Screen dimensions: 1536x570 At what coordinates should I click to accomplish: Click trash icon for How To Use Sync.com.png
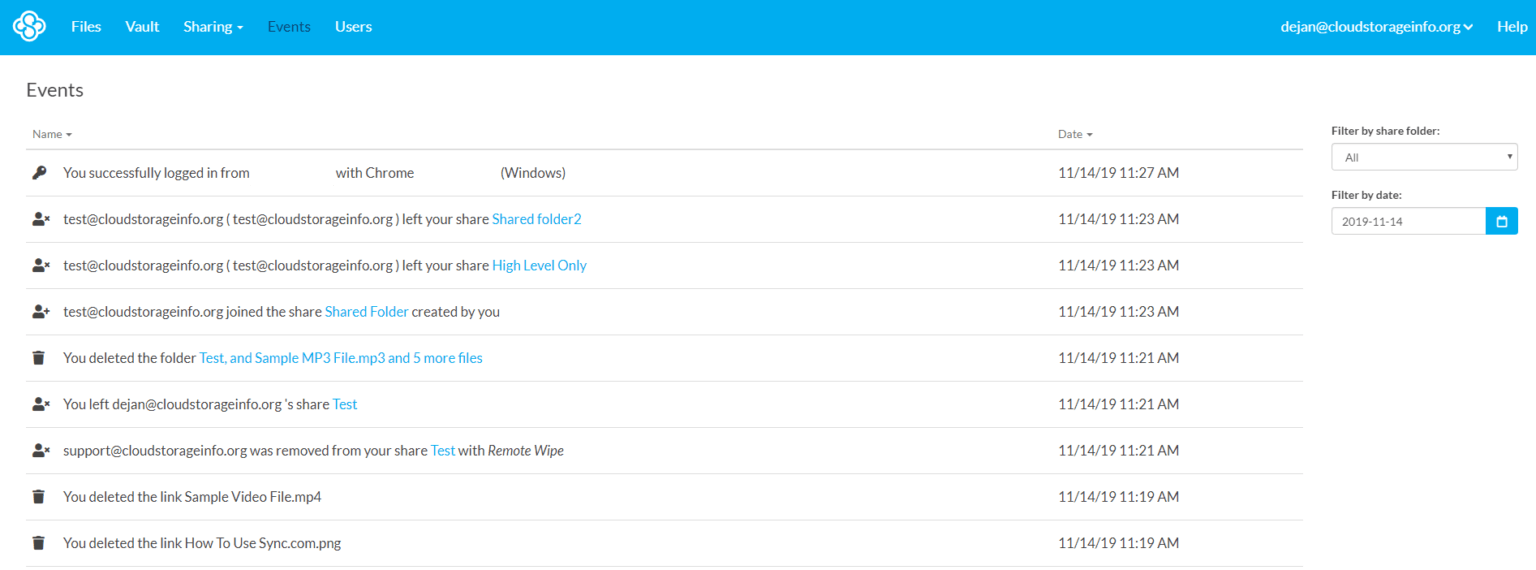pos(39,543)
